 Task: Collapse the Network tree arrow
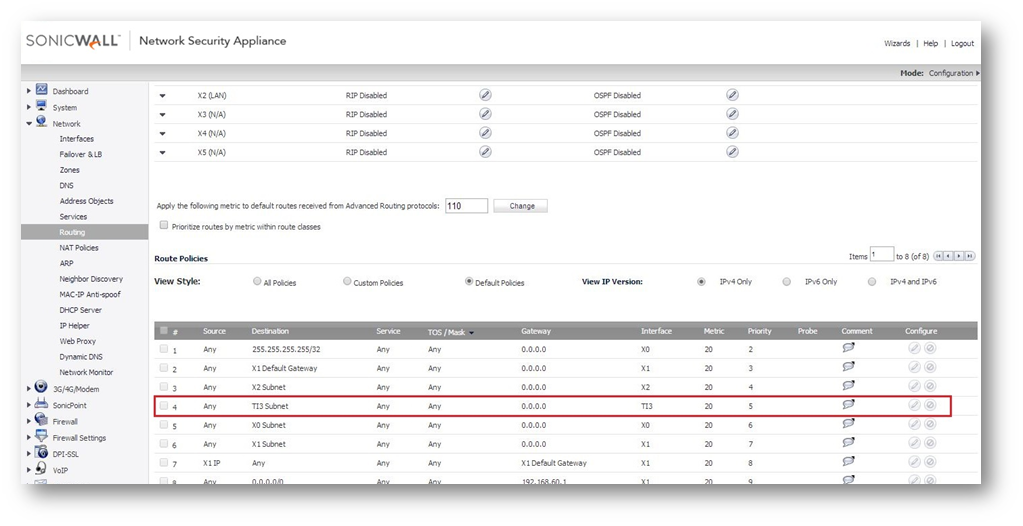pos(29,123)
